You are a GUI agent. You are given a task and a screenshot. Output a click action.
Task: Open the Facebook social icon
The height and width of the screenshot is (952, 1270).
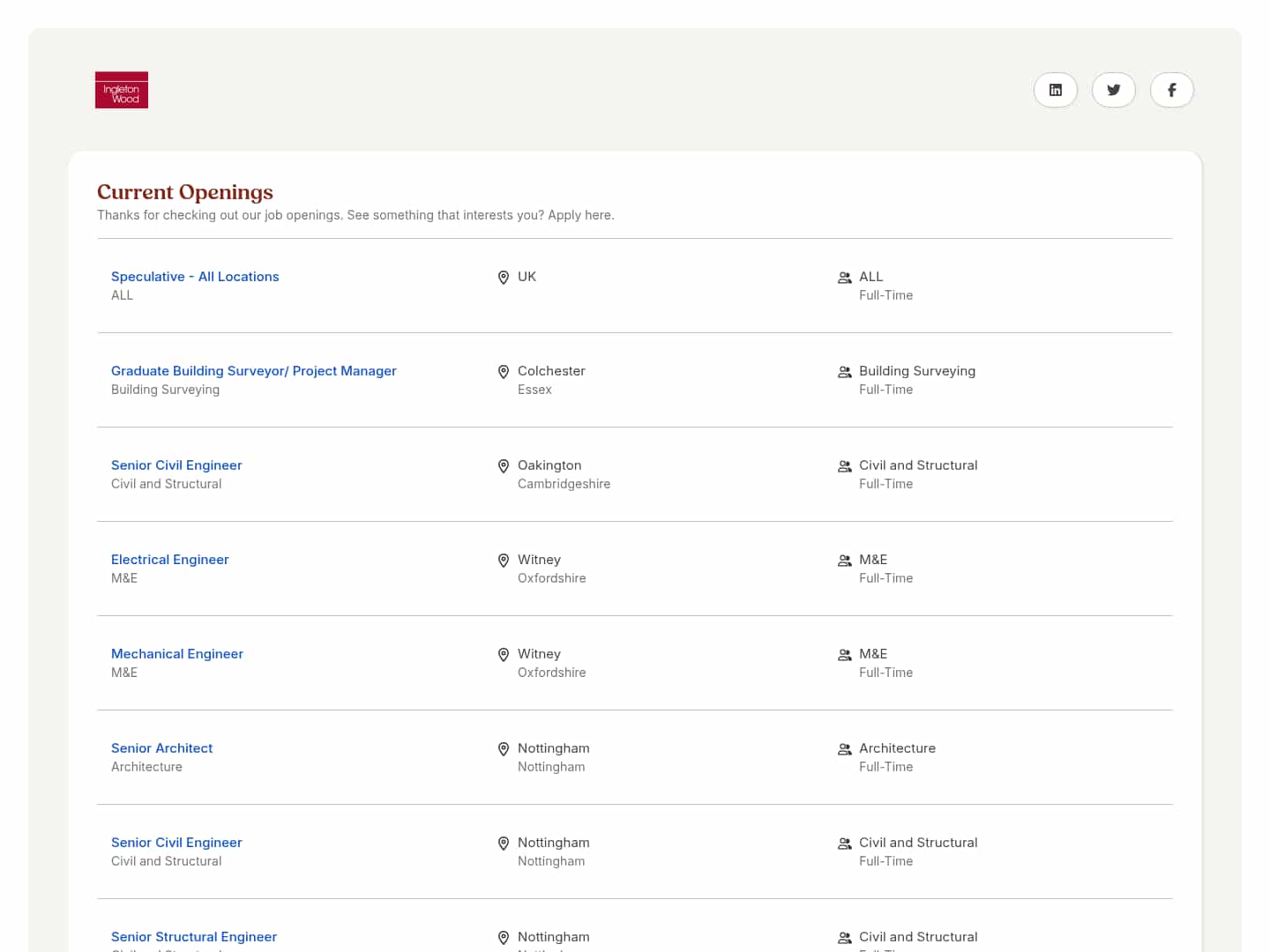[1171, 90]
